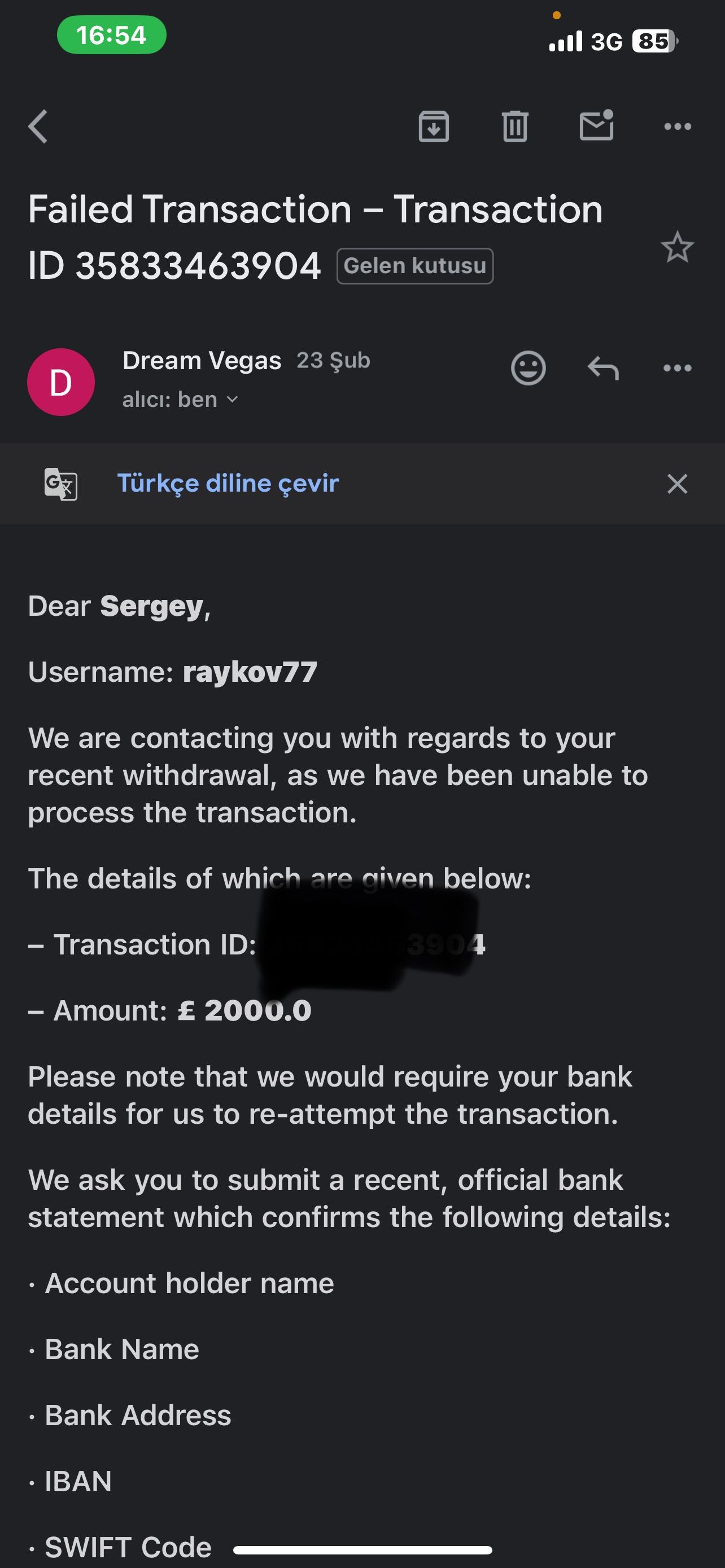Dismiss the translation banner

[x=677, y=484]
